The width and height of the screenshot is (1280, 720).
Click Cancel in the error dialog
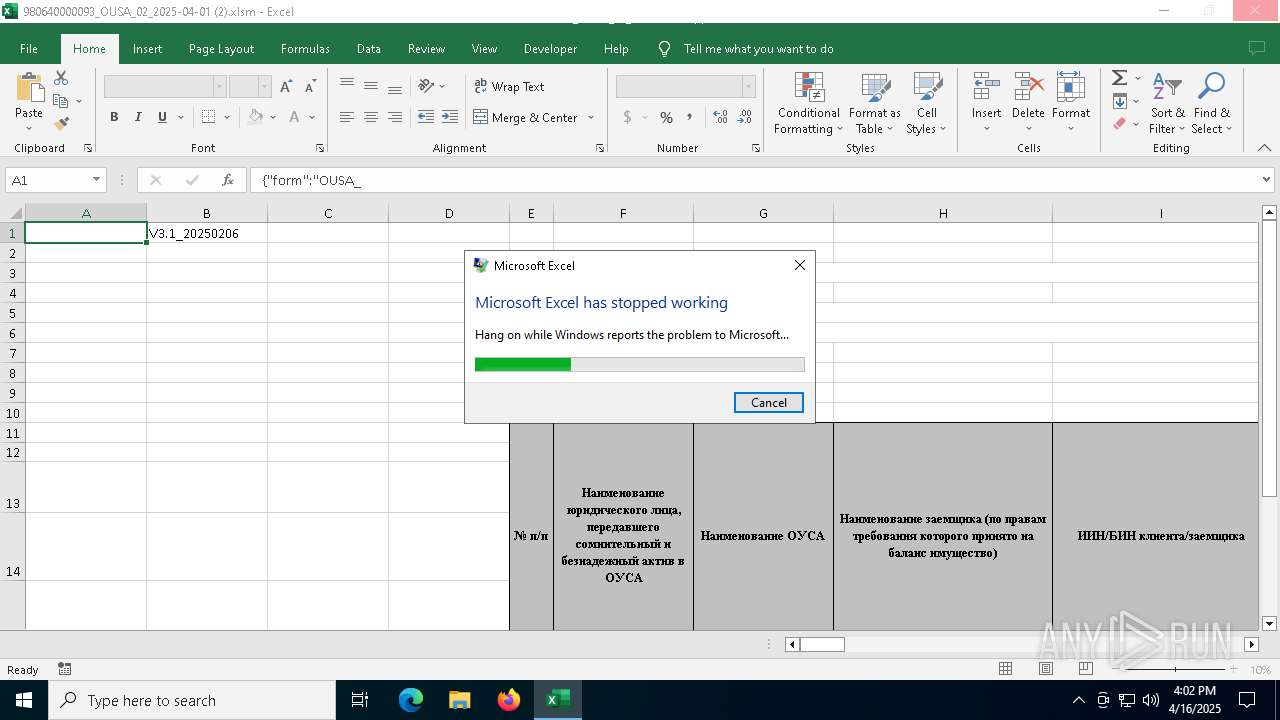coord(769,402)
